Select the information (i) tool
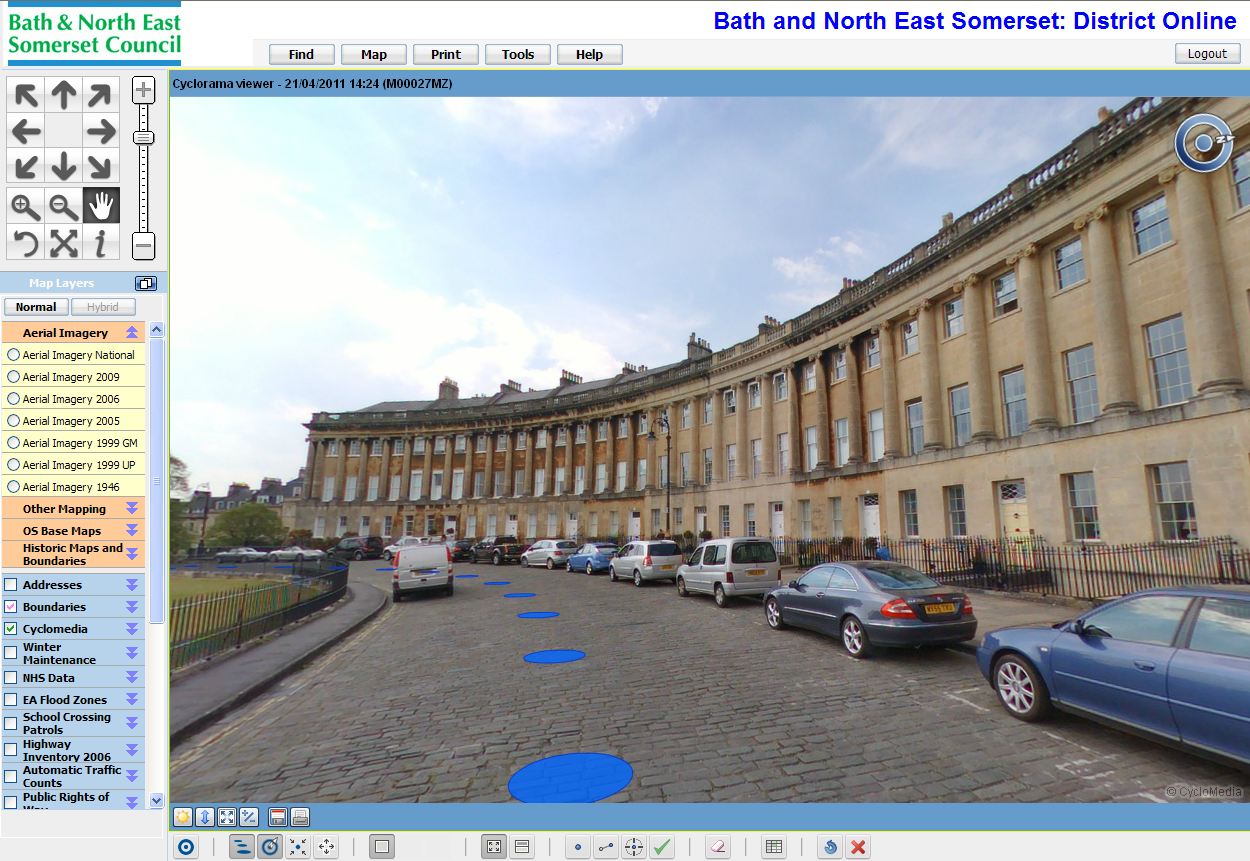 point(100,243)
